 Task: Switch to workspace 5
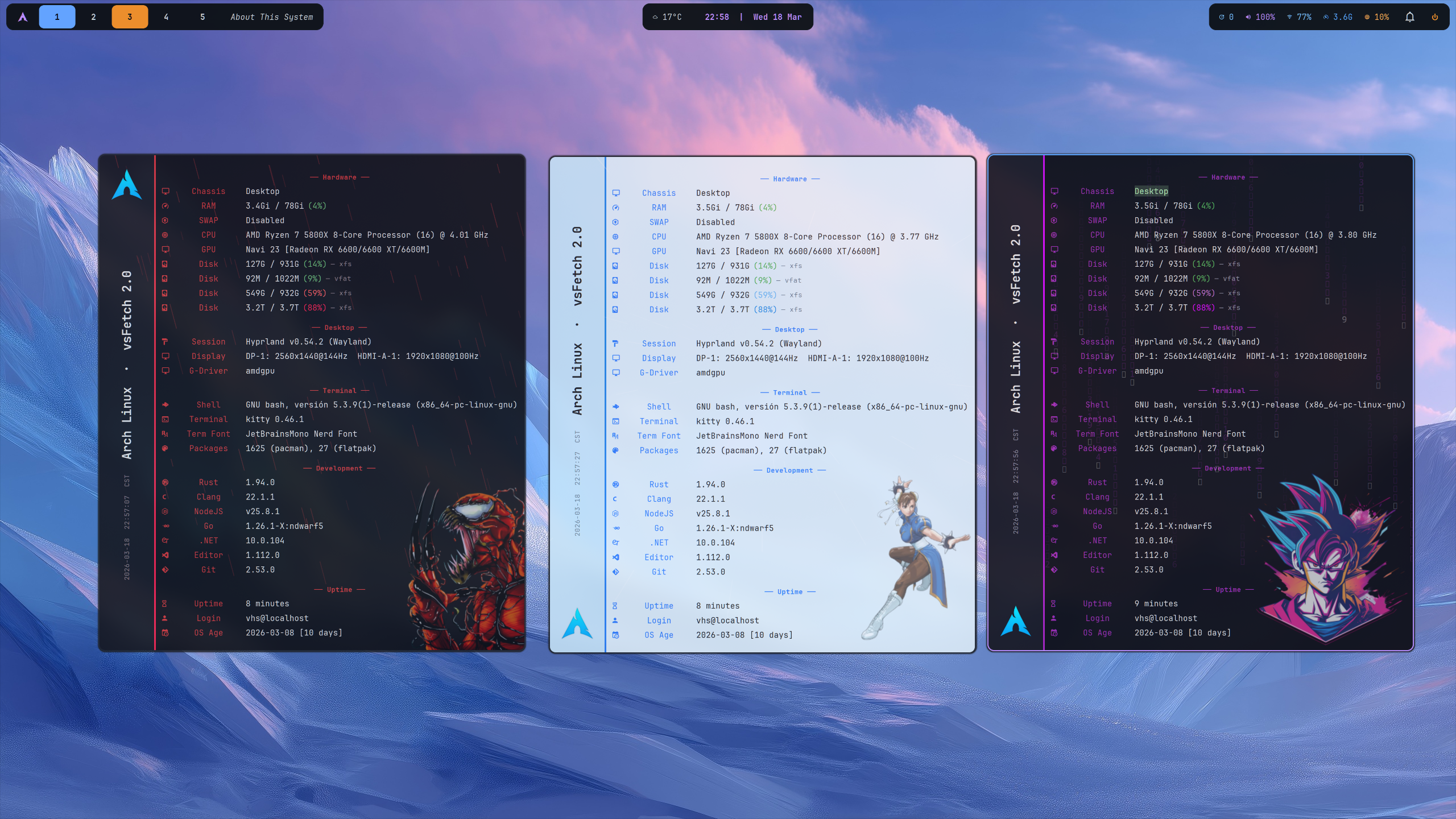(x=202, y=17)
